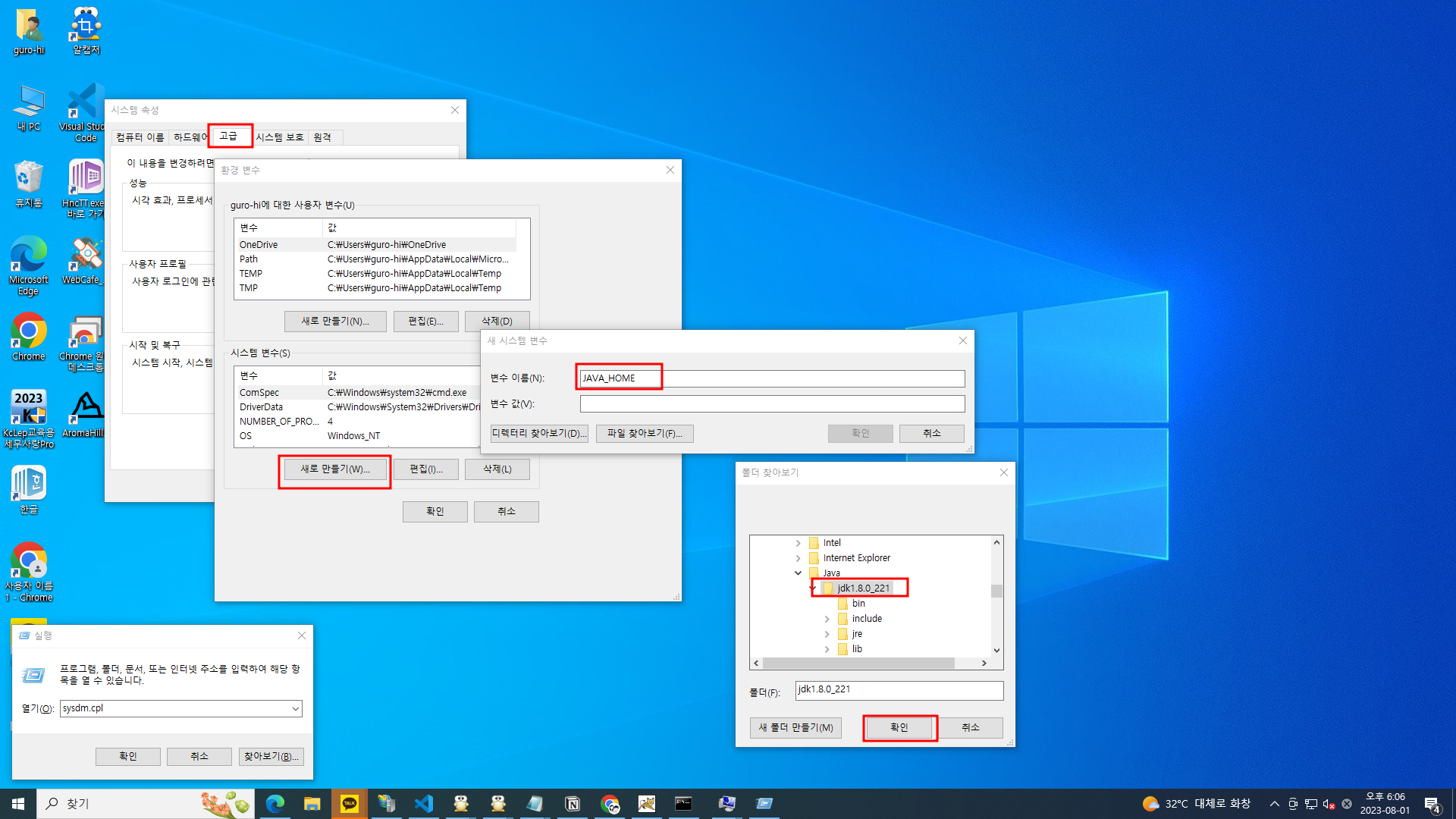Click the folder tree horizontal scrollbar
Screen dimensions: 1456x819
(x=858, y=664)
